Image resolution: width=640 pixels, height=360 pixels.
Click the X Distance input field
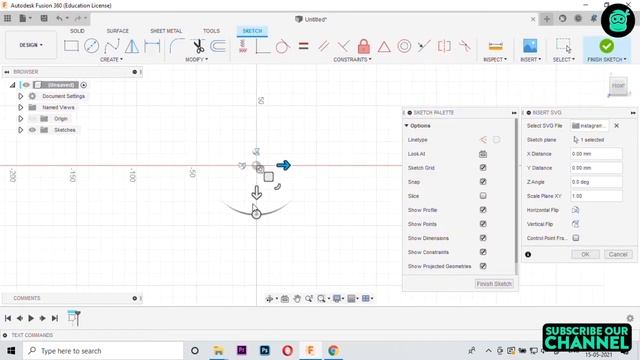click(x=596, y=154)
